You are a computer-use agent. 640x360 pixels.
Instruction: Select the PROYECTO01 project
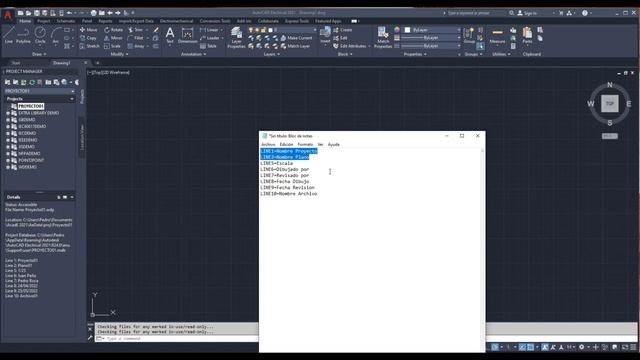pos(31,106)
